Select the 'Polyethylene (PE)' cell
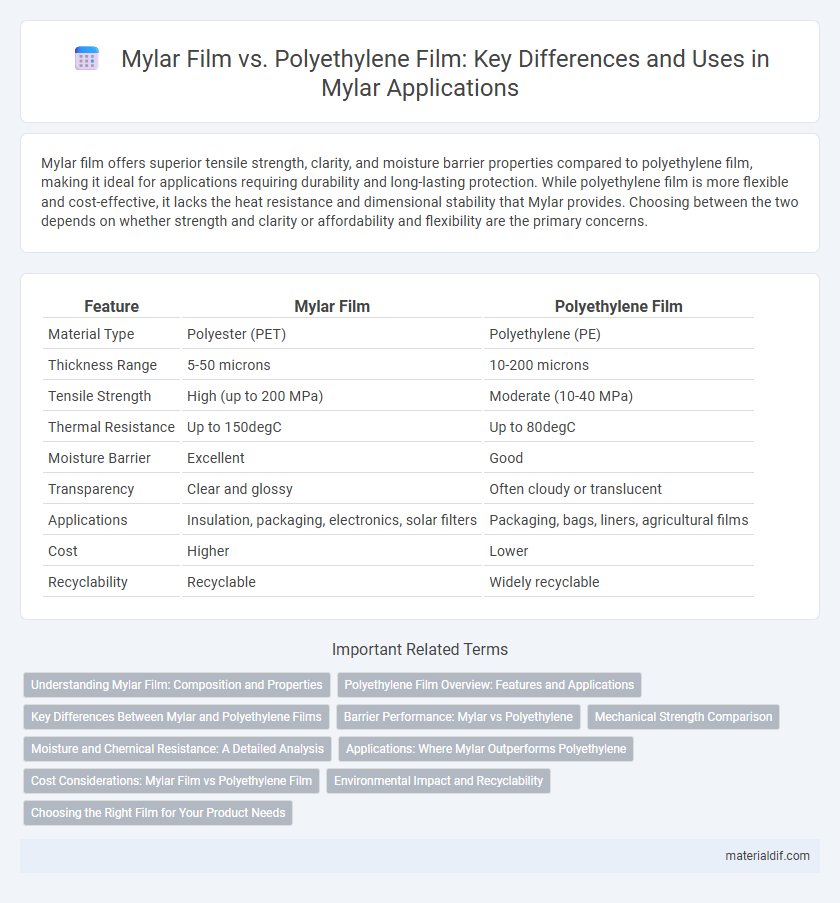The width and height of the screenshot is (840, 903). coord(545,334)
